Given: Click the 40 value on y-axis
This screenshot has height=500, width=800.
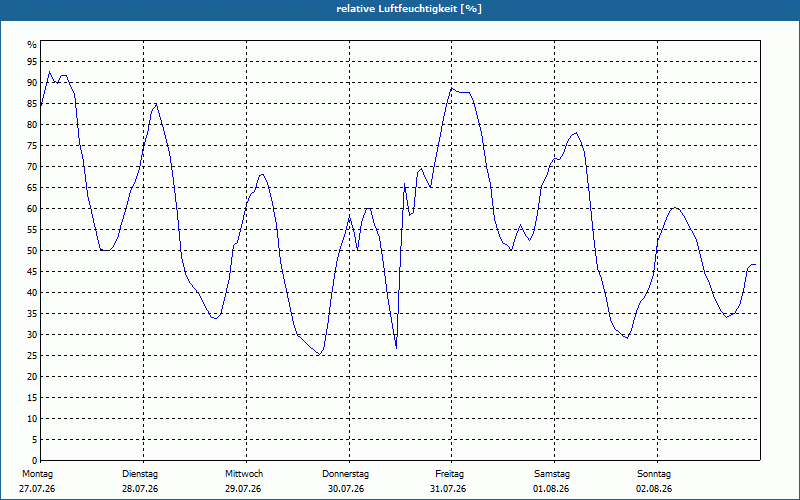Looking at the screenshot, I should 32,292.
